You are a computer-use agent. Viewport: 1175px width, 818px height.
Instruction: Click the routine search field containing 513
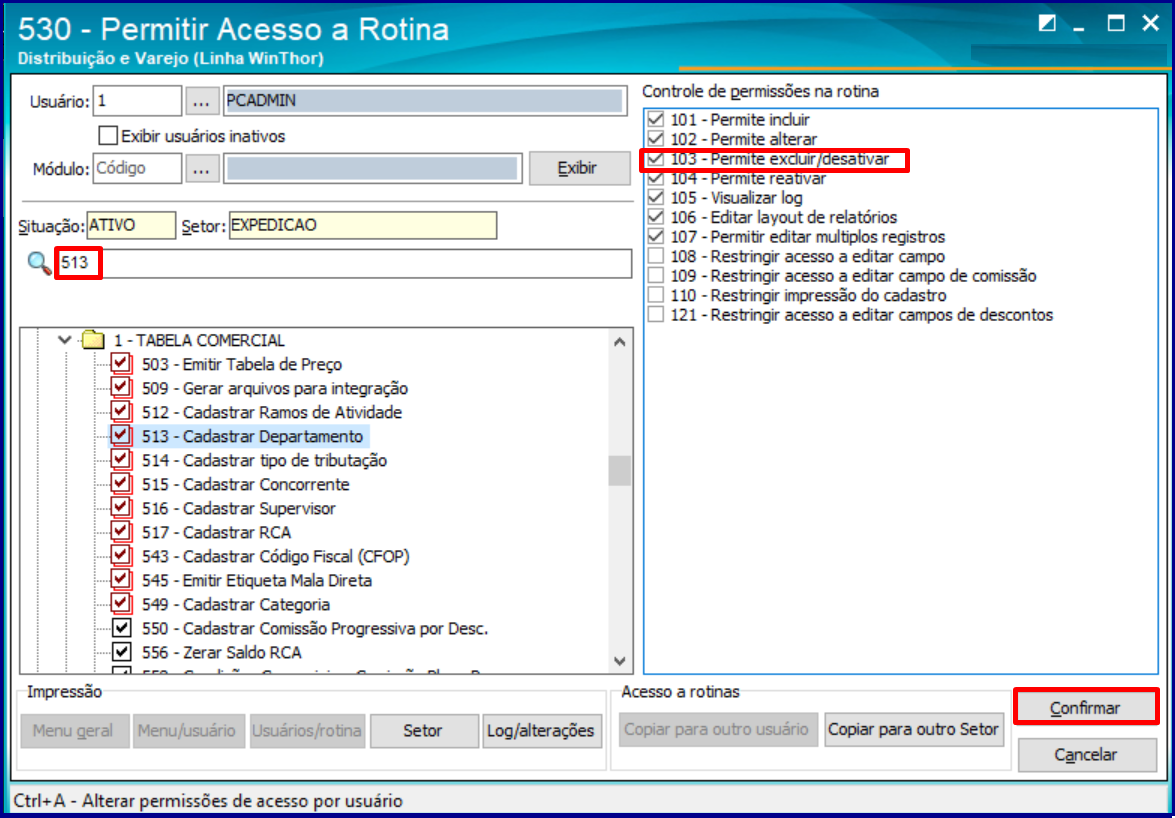pyautogui.click(x=344, y=264)
